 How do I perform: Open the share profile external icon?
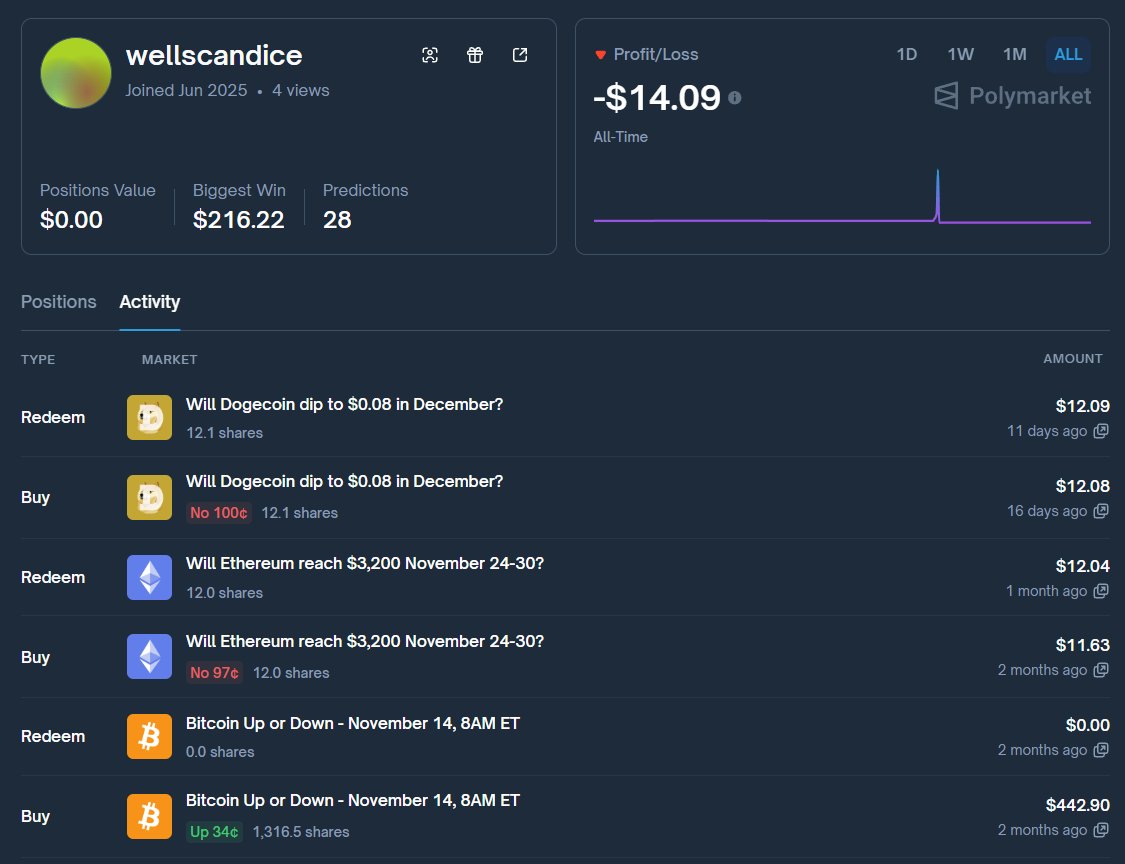(520, 55)
